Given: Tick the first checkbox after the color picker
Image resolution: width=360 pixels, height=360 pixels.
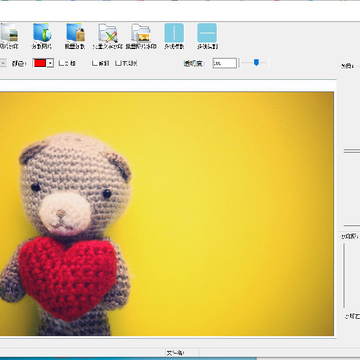Looking at the screenshot, I should pos(61,63).
